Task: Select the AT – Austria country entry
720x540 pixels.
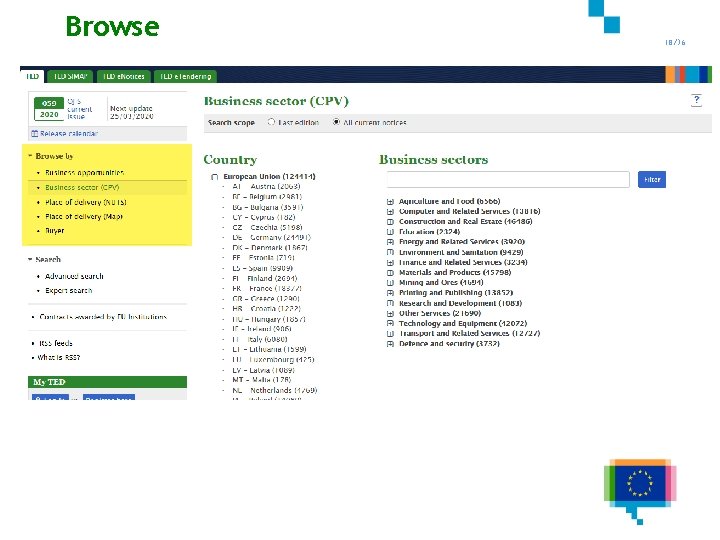Action: (266, 186)
